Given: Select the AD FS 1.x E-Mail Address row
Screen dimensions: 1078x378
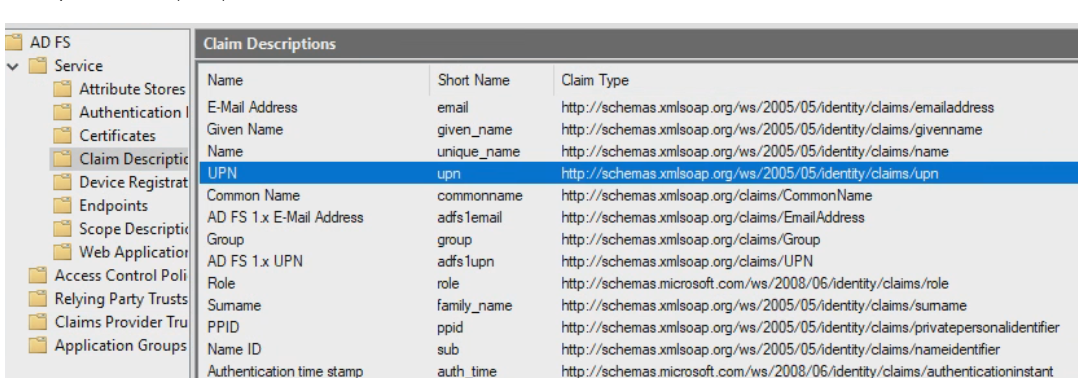Looking at the screenshot, I should [639, 217].
